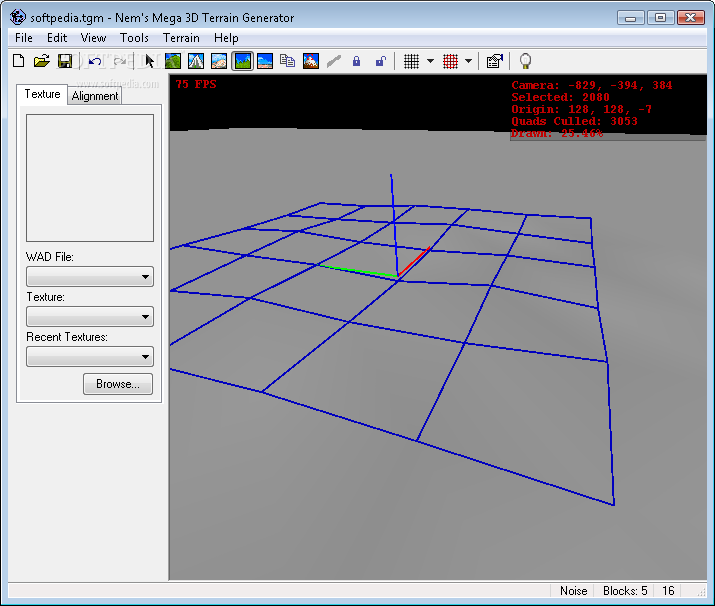This screenshot has height=606, width=715.
Task: Open the Terrain menu
Action: click(x=181, y=38)
